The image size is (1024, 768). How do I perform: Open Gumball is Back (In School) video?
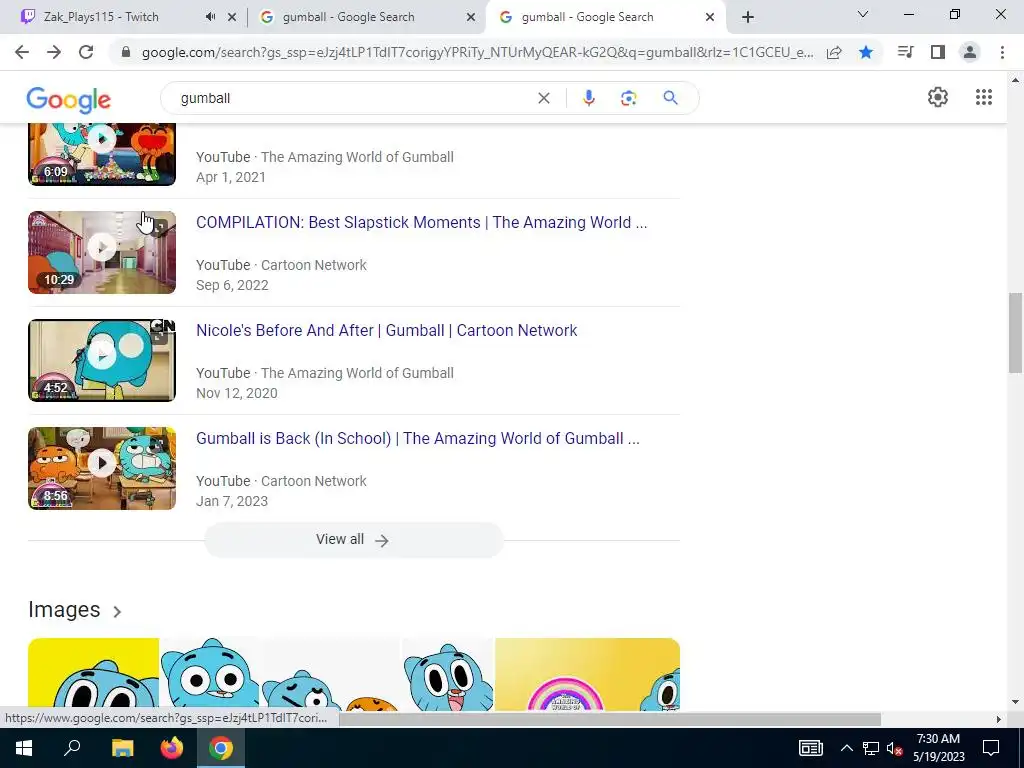click(x=418, y=438)
